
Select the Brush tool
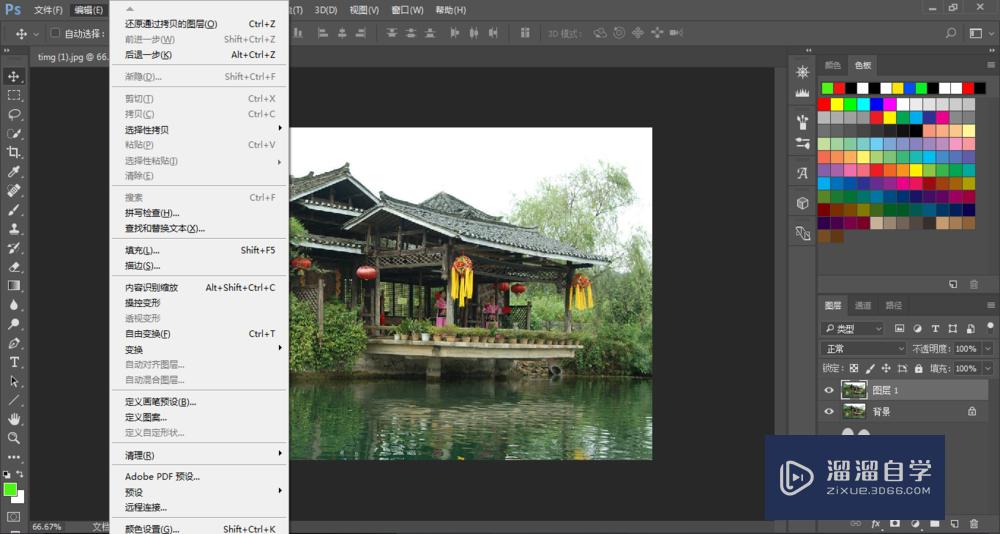13,209
